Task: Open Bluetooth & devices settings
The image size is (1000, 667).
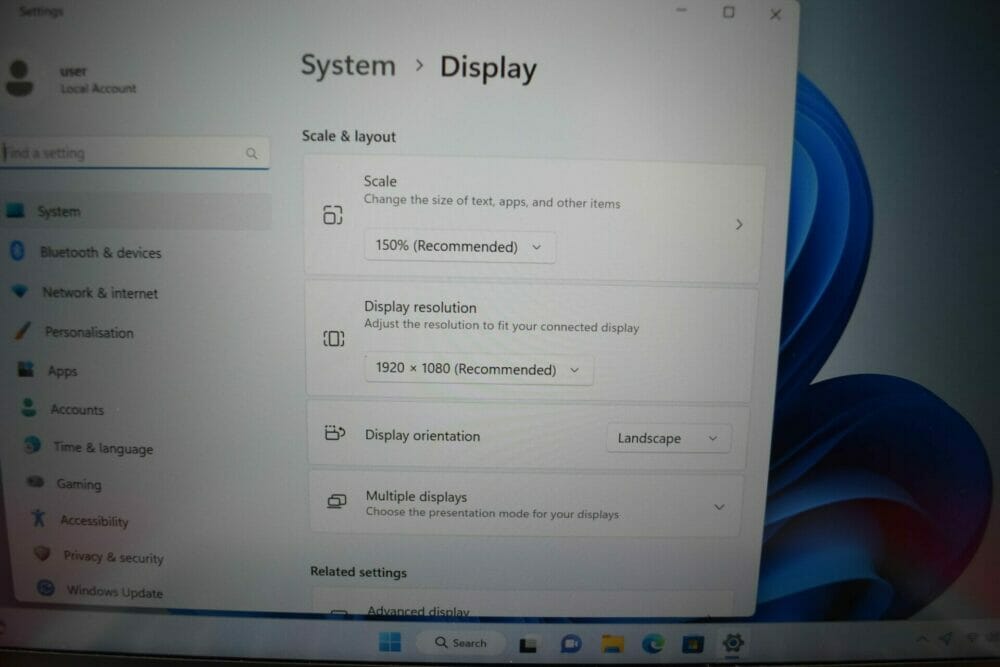Action: [100, 253]
